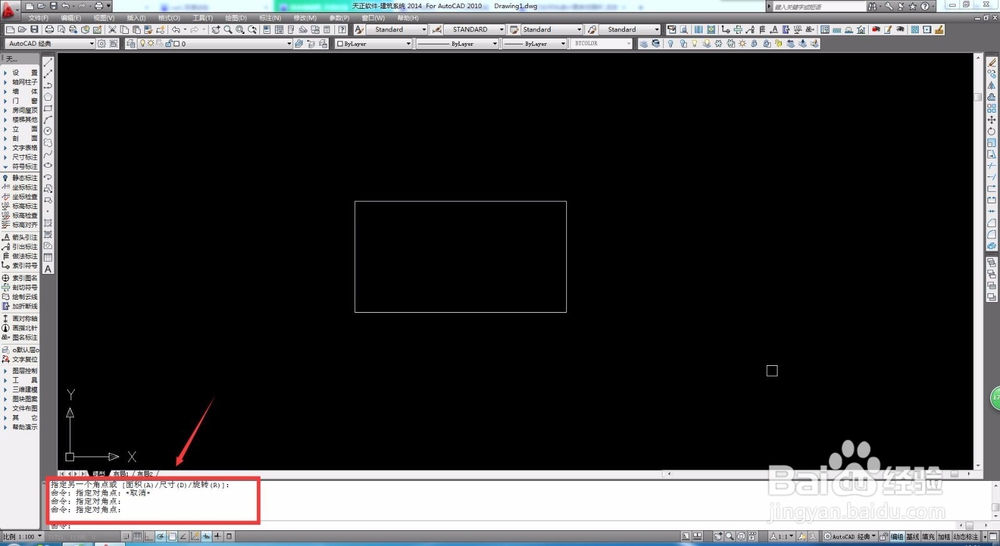Image resolution: width=1000 pixels, height=546 pixels.
Task: Click the red car icon in Tangent toolbar
Action: point(876,29)
